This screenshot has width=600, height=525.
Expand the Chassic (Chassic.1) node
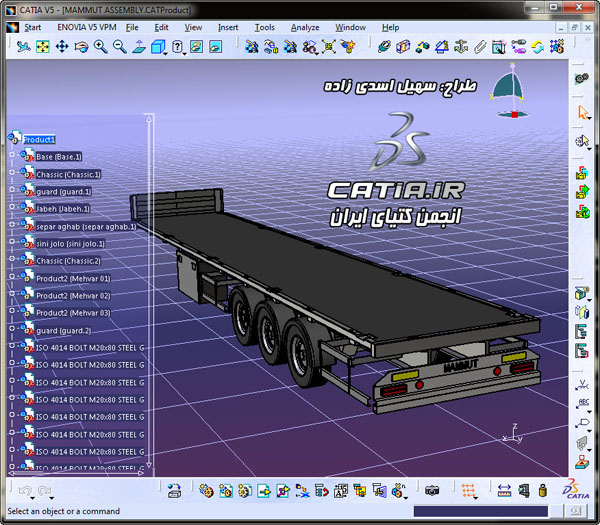(12, 172)
